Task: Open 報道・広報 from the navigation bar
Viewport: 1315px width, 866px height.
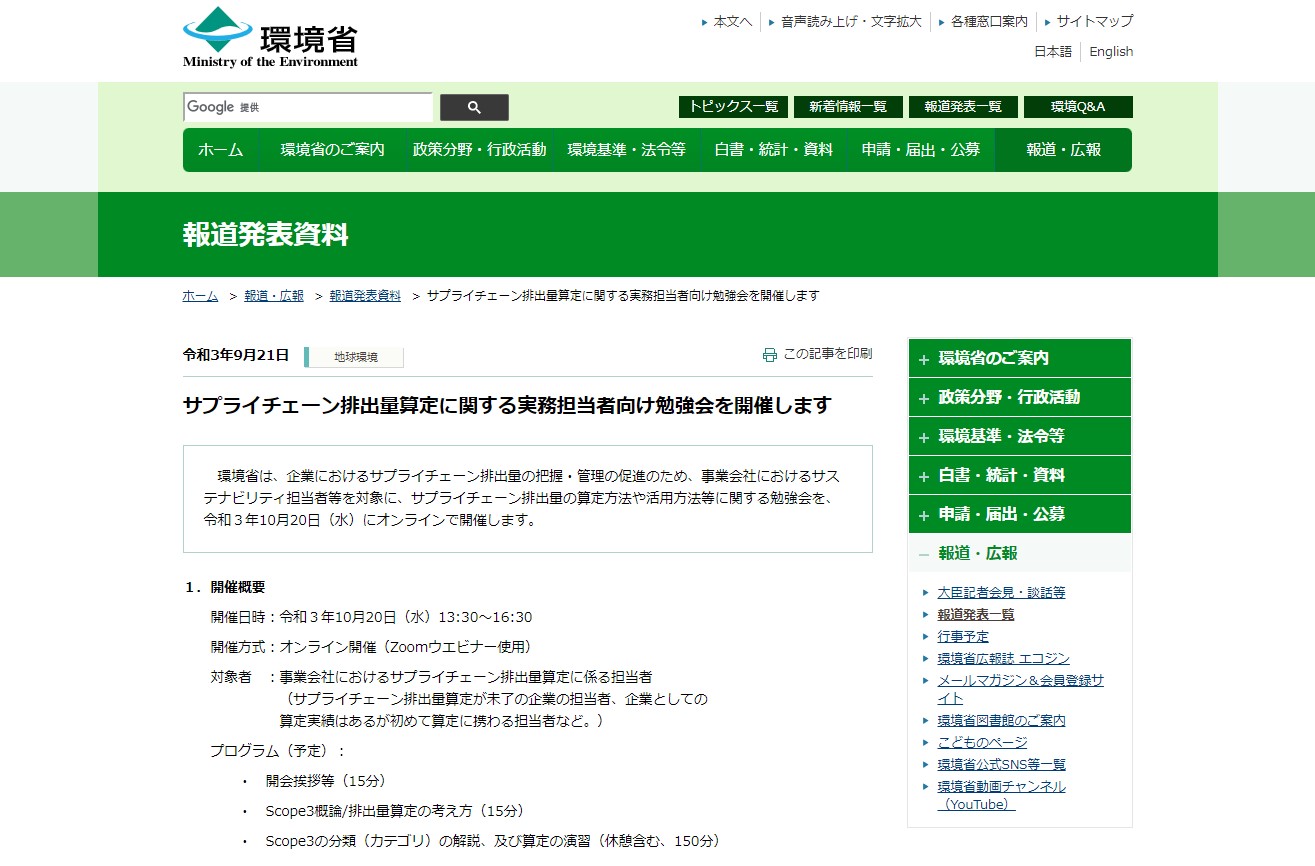Action: pyautogui.click(x=1063, y=149)
